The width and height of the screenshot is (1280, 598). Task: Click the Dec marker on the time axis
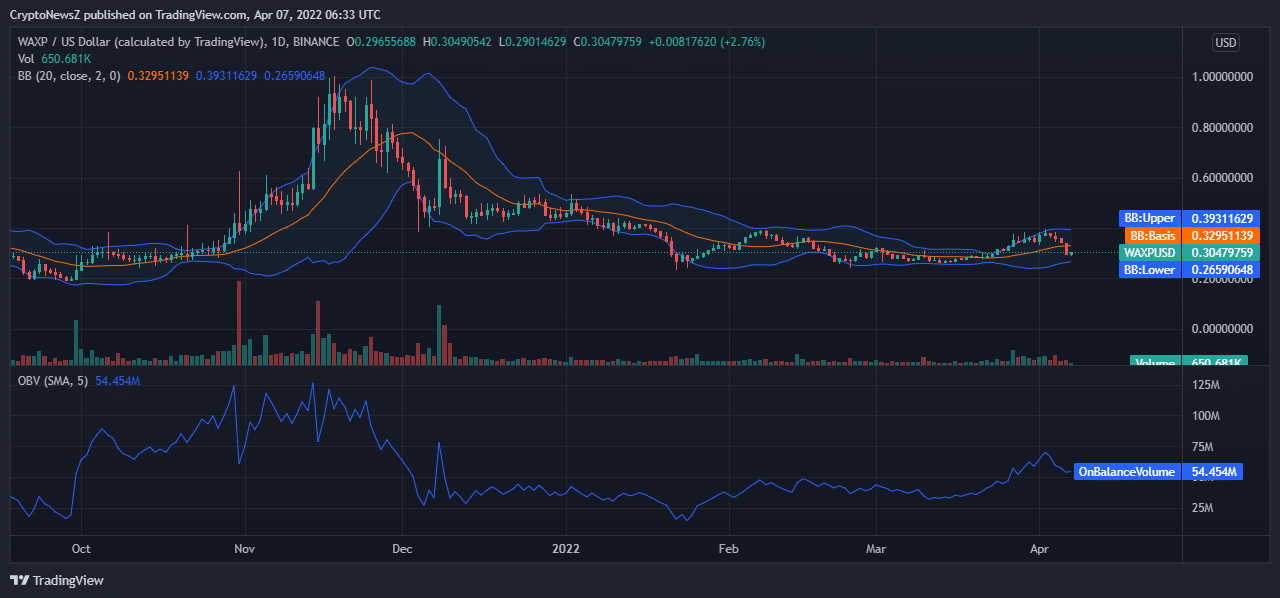click(x=403, y=549)
